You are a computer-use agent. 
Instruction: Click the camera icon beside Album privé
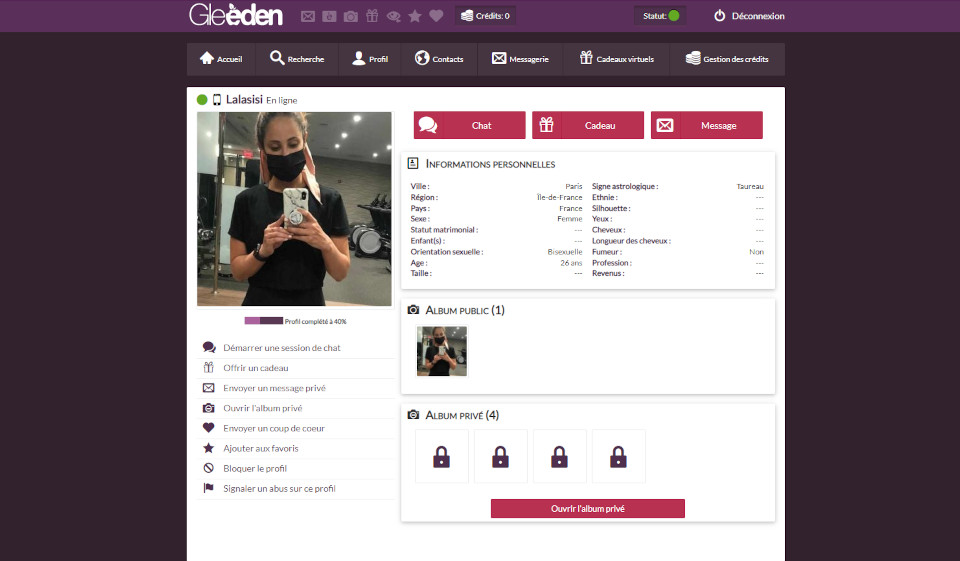coord(413,415)
